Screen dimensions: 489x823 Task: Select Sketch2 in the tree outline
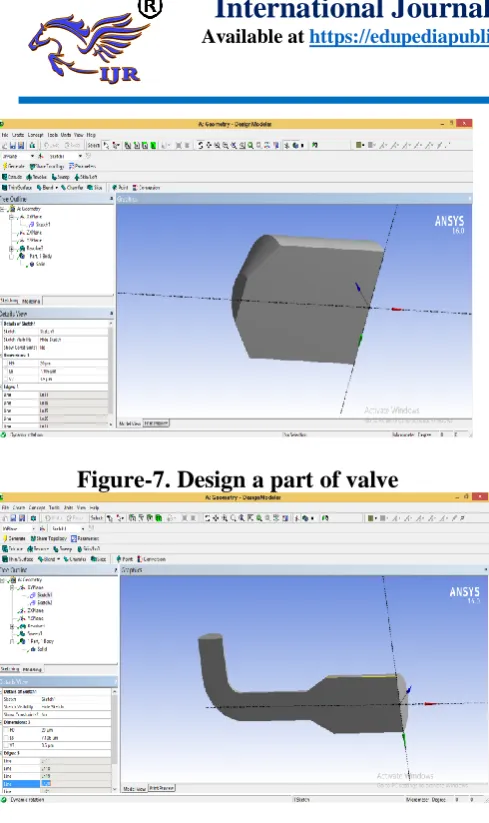pyautogui.click(x=45, y=603)
